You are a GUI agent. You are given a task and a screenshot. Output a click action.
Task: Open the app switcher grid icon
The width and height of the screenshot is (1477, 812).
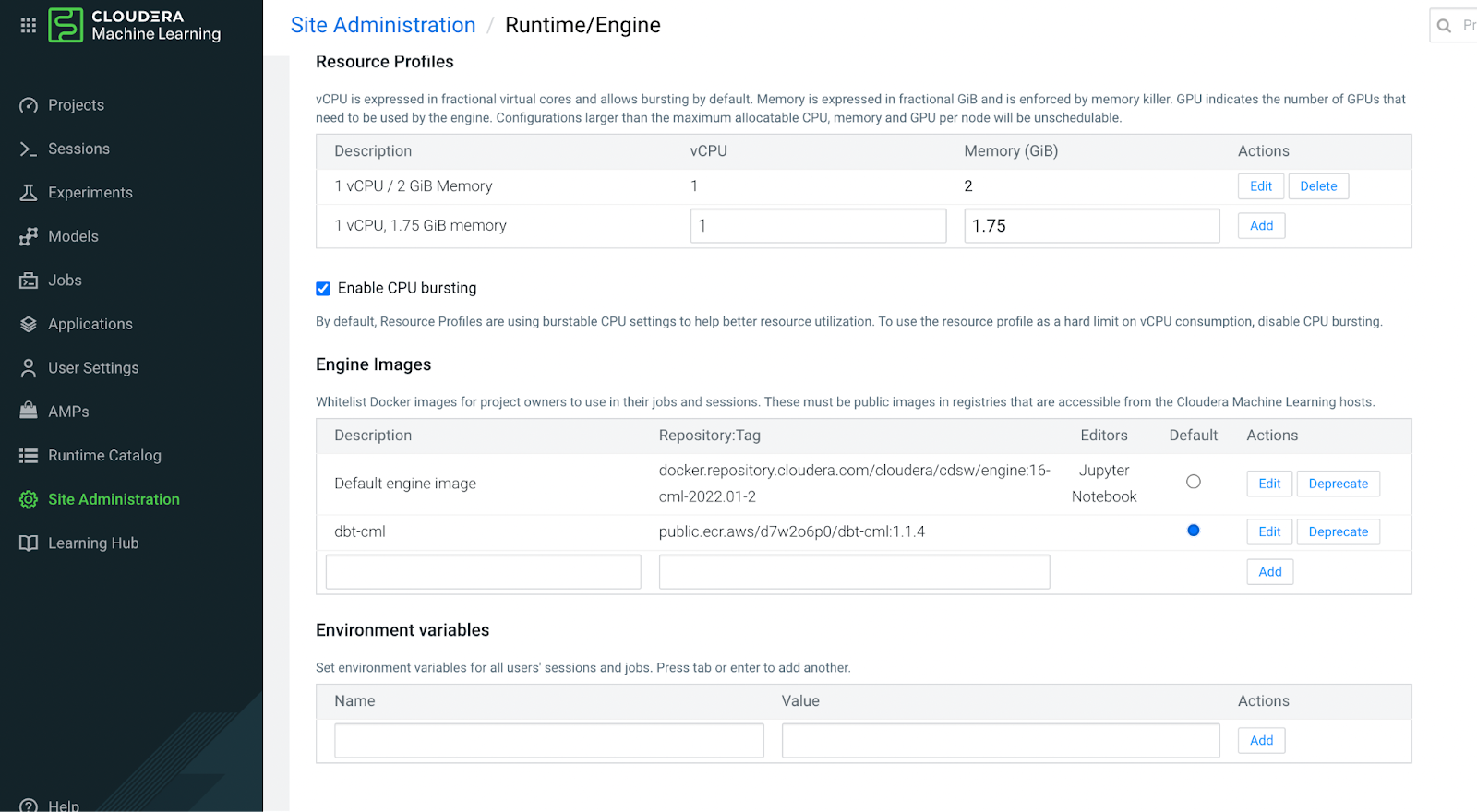tap(29, 25)
